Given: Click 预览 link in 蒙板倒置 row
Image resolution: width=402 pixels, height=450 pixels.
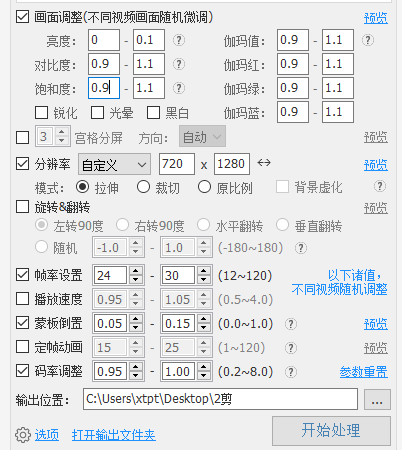Looking at the screenshot, I should point(376,324).
